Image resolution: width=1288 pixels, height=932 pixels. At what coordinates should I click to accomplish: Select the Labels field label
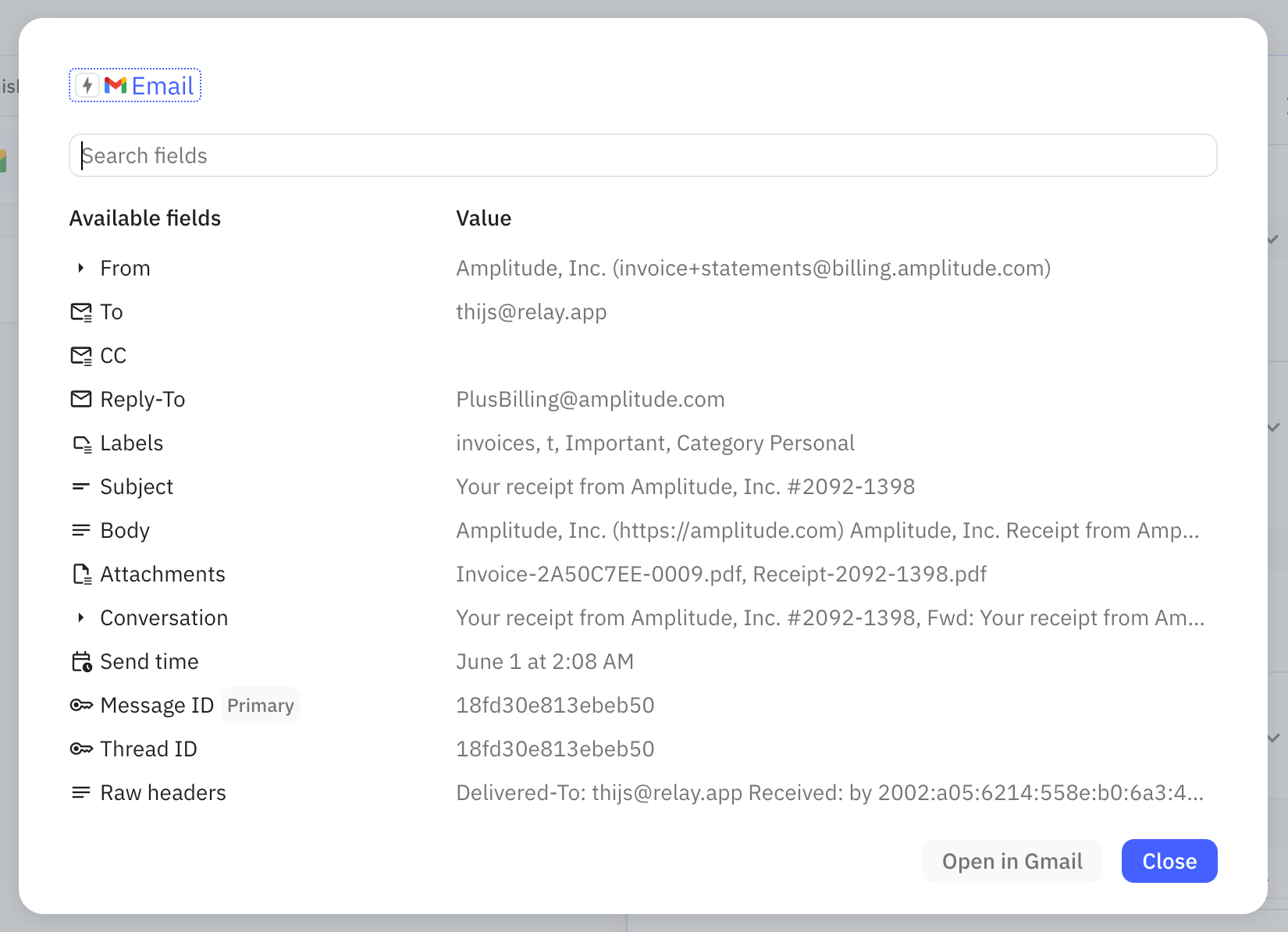coord(132,443)
